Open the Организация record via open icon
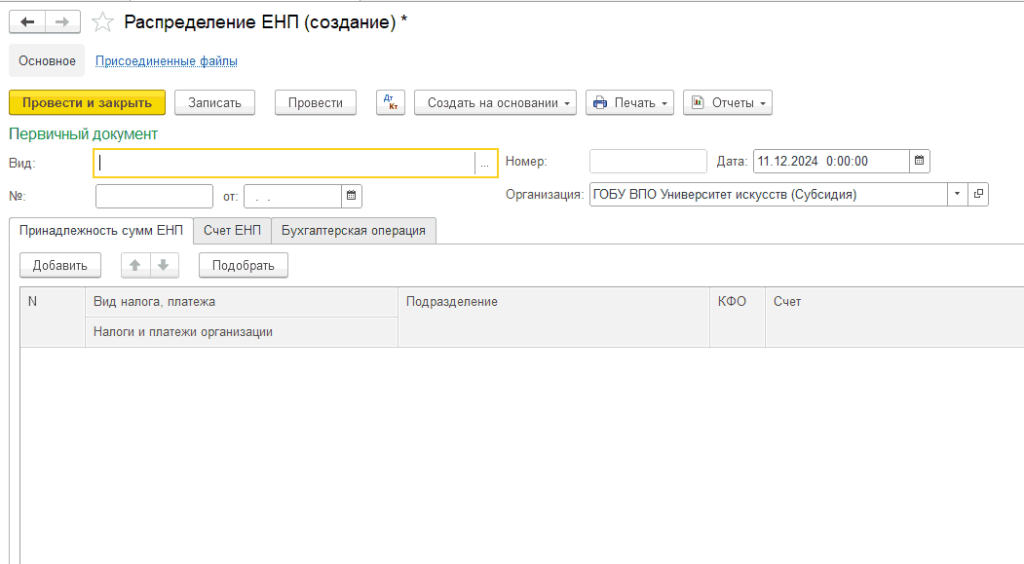The image size is (1024, 564). pos(978,194)
